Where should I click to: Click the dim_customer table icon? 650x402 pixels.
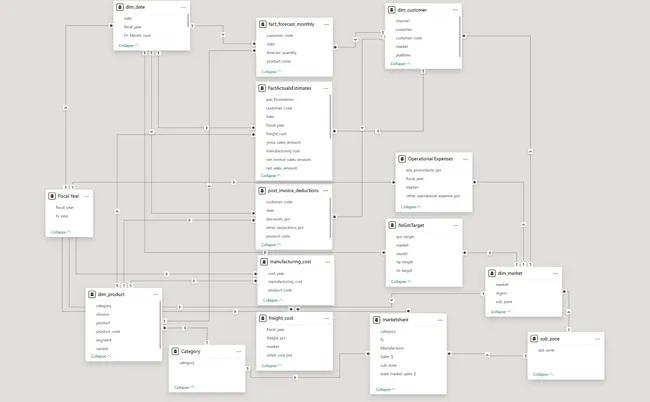tap(392, 8)
